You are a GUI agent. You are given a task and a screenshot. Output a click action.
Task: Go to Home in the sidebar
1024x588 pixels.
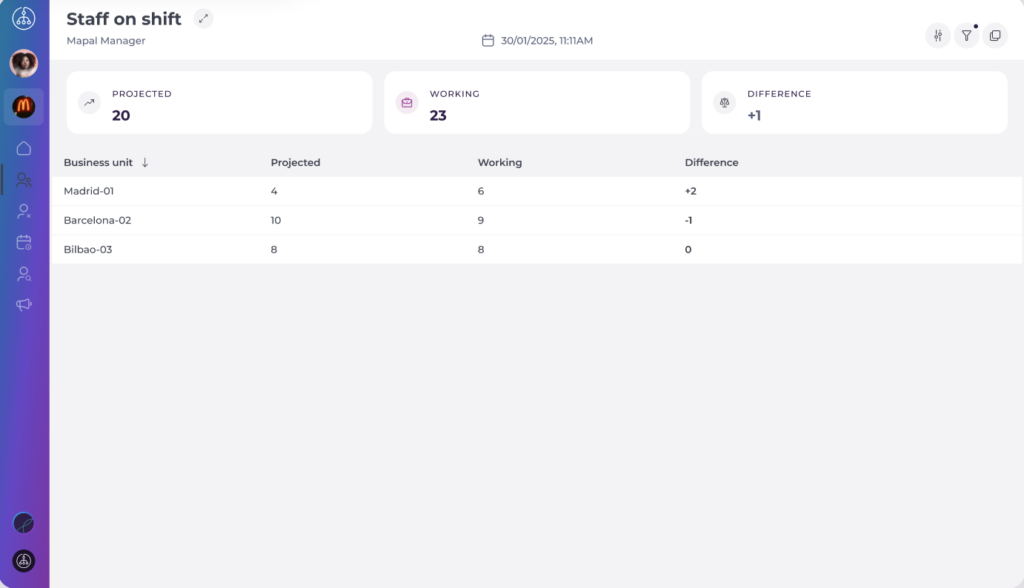coord(24,148)
